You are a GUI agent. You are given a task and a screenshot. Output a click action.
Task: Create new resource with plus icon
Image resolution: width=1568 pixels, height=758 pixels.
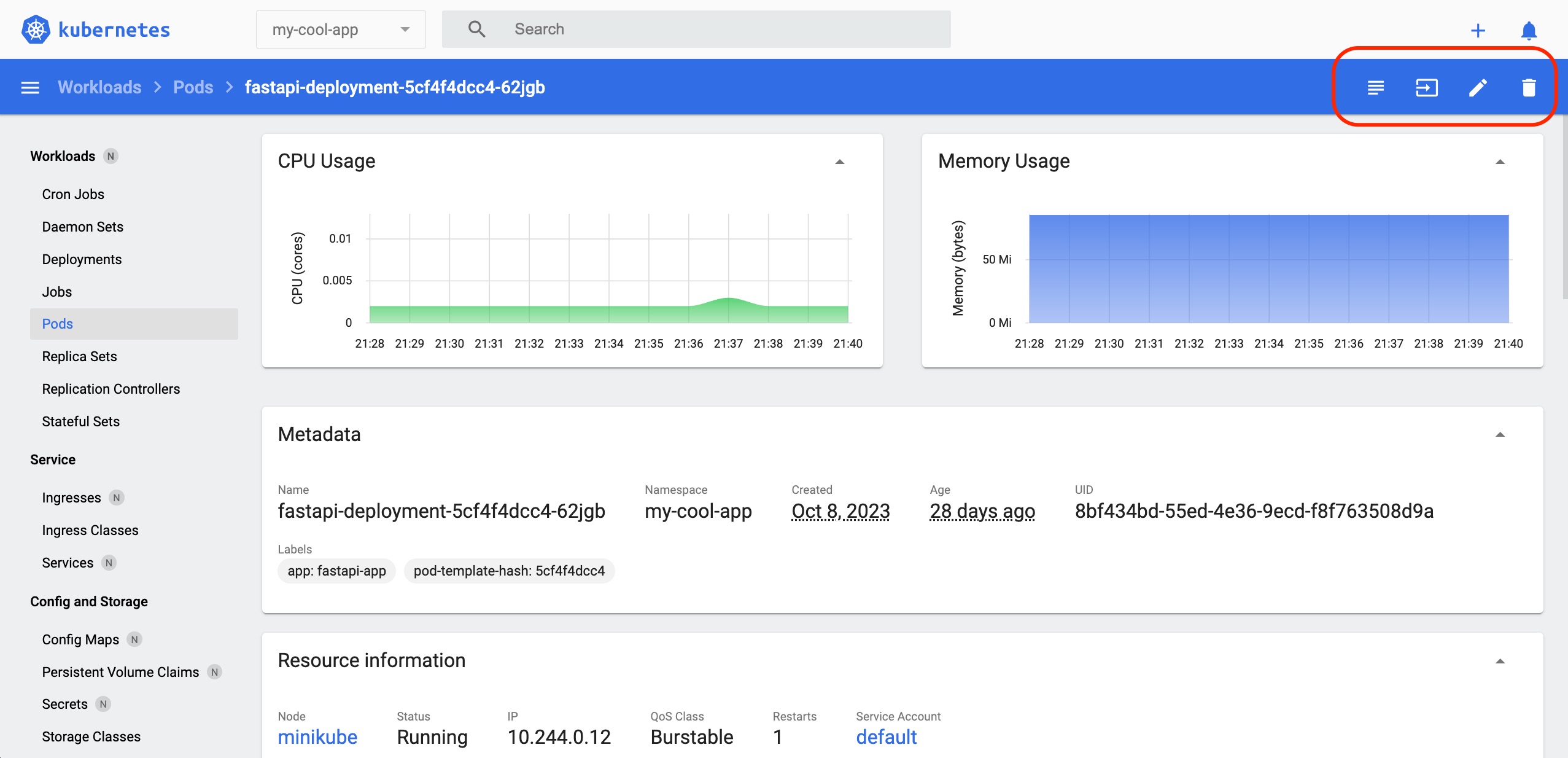[1478, 30]
